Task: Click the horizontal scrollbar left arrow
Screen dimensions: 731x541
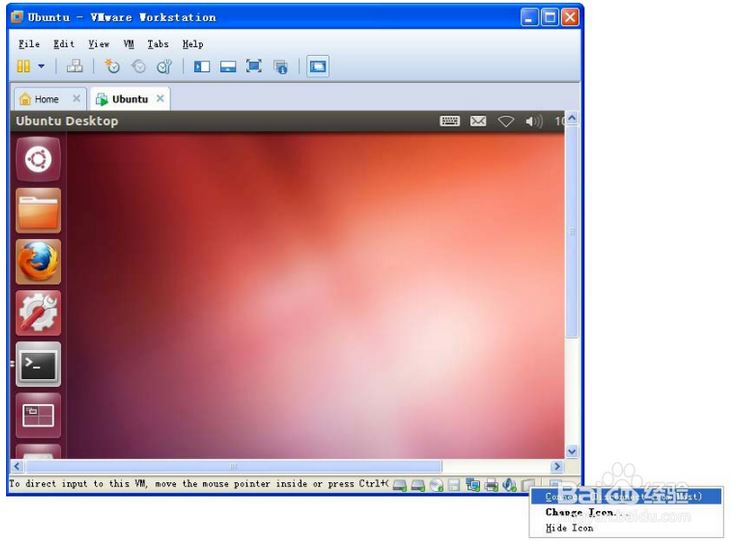Action: coord(17,466)
